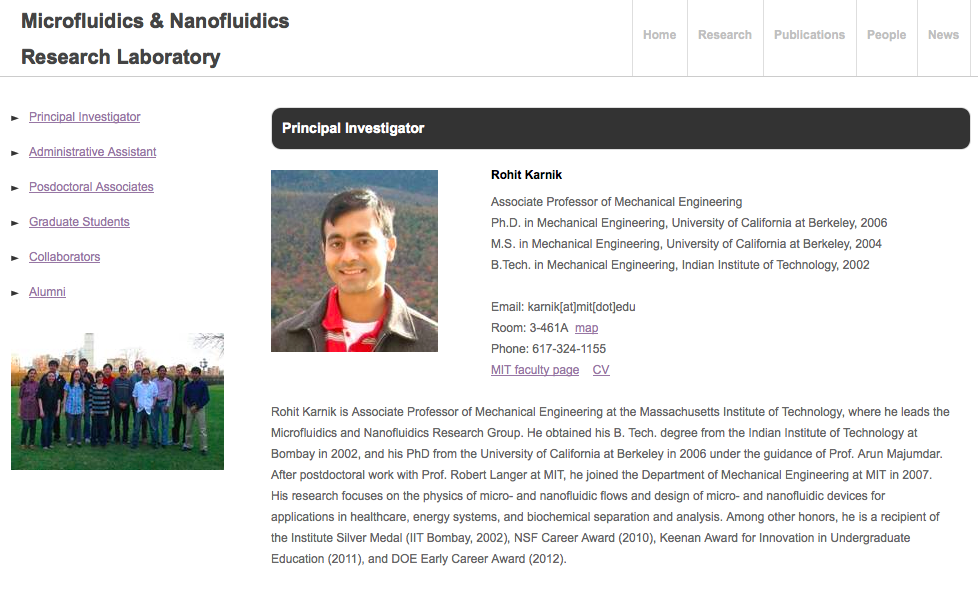Go to Posdoctoral Associates section

91,187
